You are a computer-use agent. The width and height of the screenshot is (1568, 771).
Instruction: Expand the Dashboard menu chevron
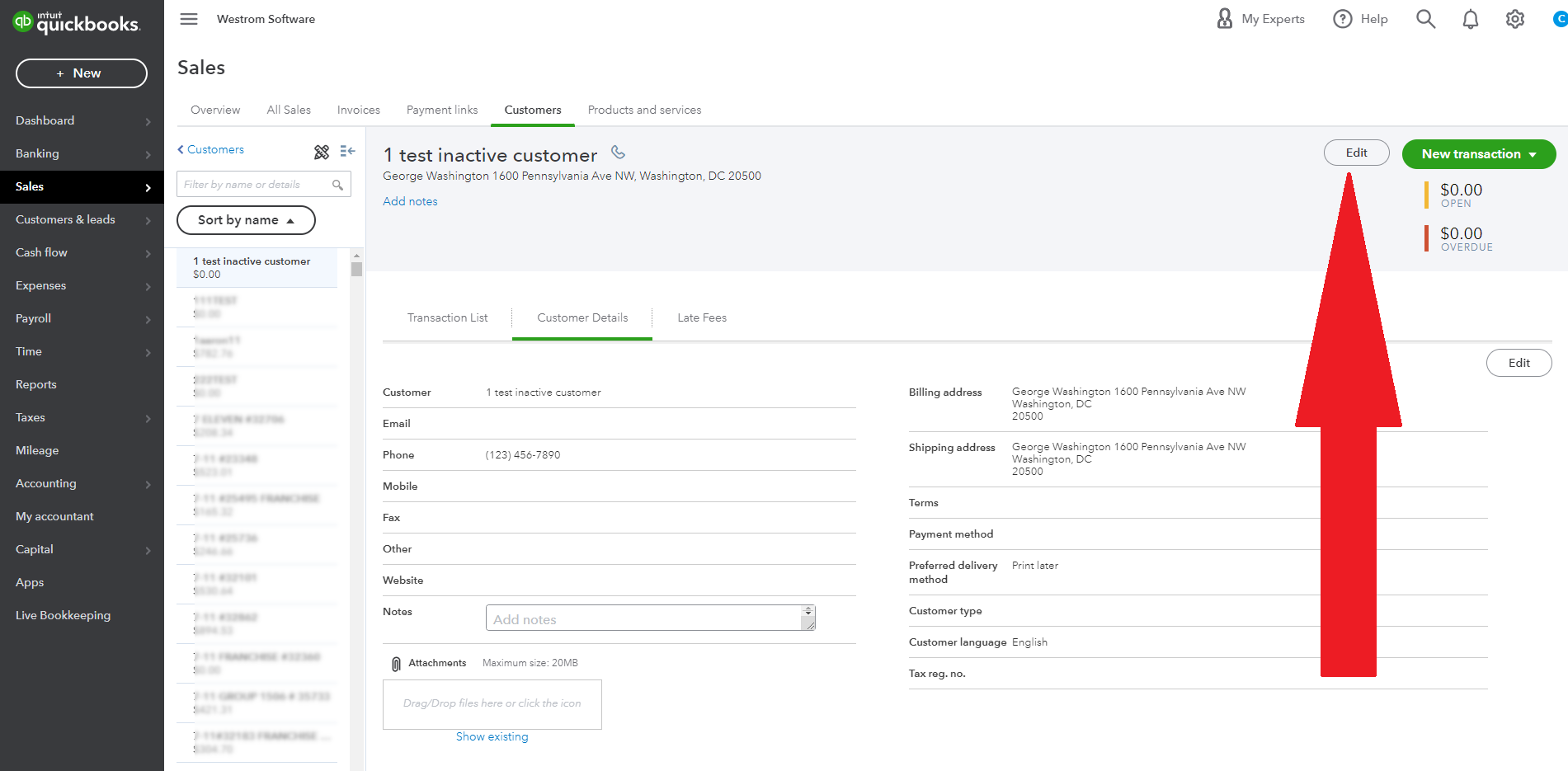148,121
